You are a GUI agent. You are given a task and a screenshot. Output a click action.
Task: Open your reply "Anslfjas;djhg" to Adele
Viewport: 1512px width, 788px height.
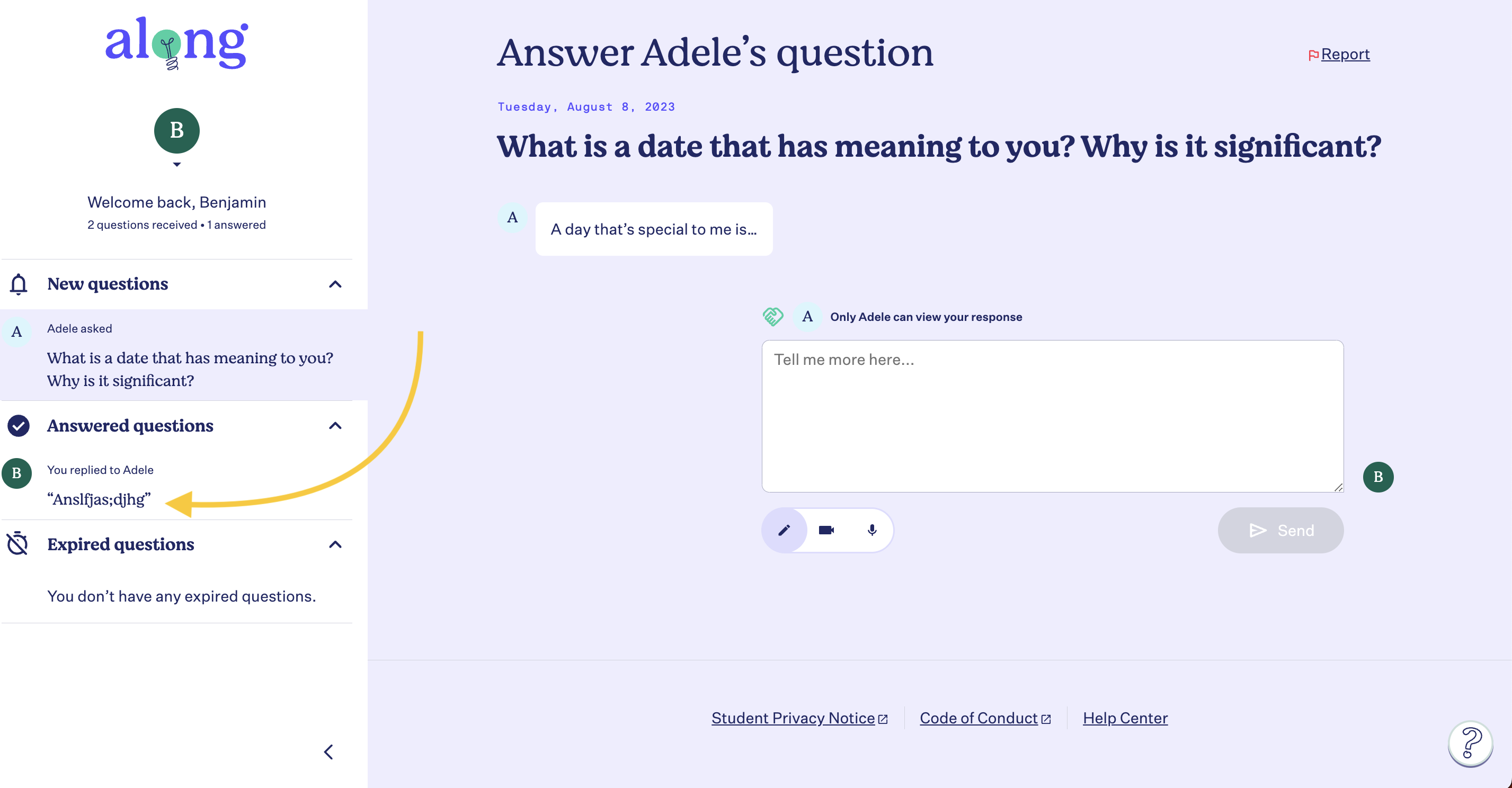176,485
